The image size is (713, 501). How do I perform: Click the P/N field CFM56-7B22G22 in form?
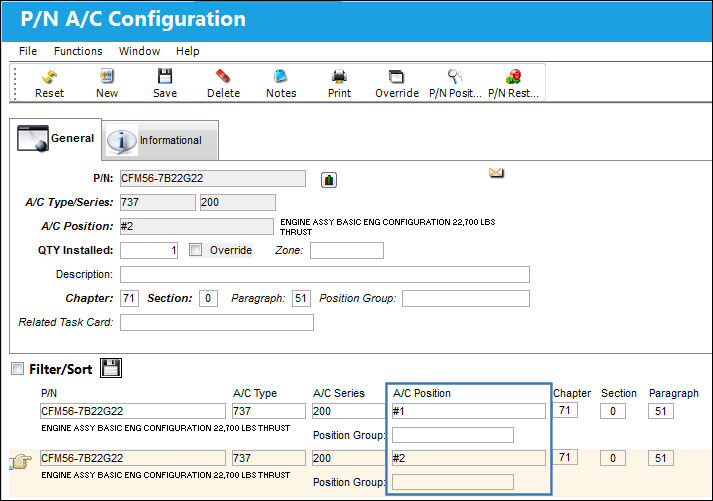(213, 178)
